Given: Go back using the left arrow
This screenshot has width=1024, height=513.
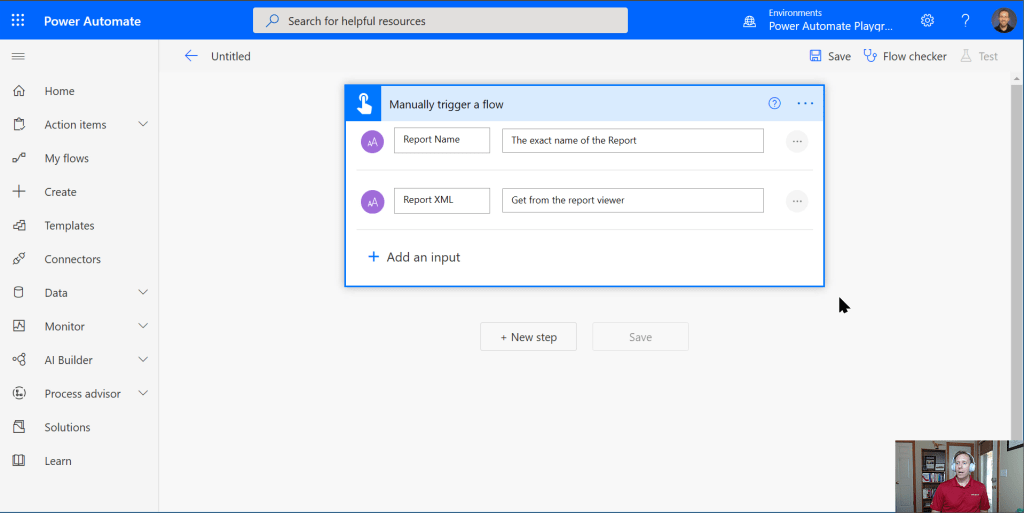Looking at the screenshot, I should pos(191,56).
